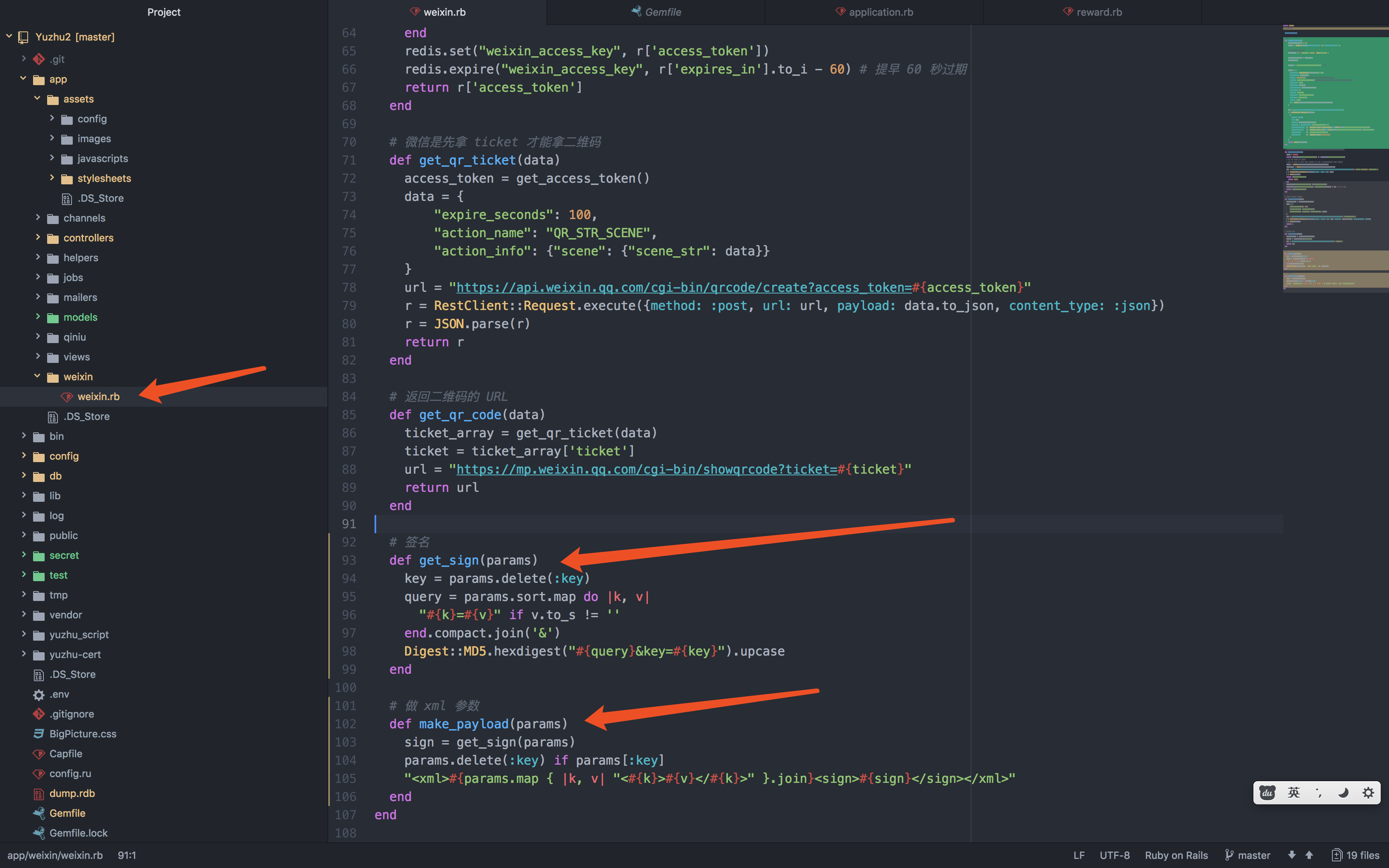Click the .env gear file icon

[38, 695]
